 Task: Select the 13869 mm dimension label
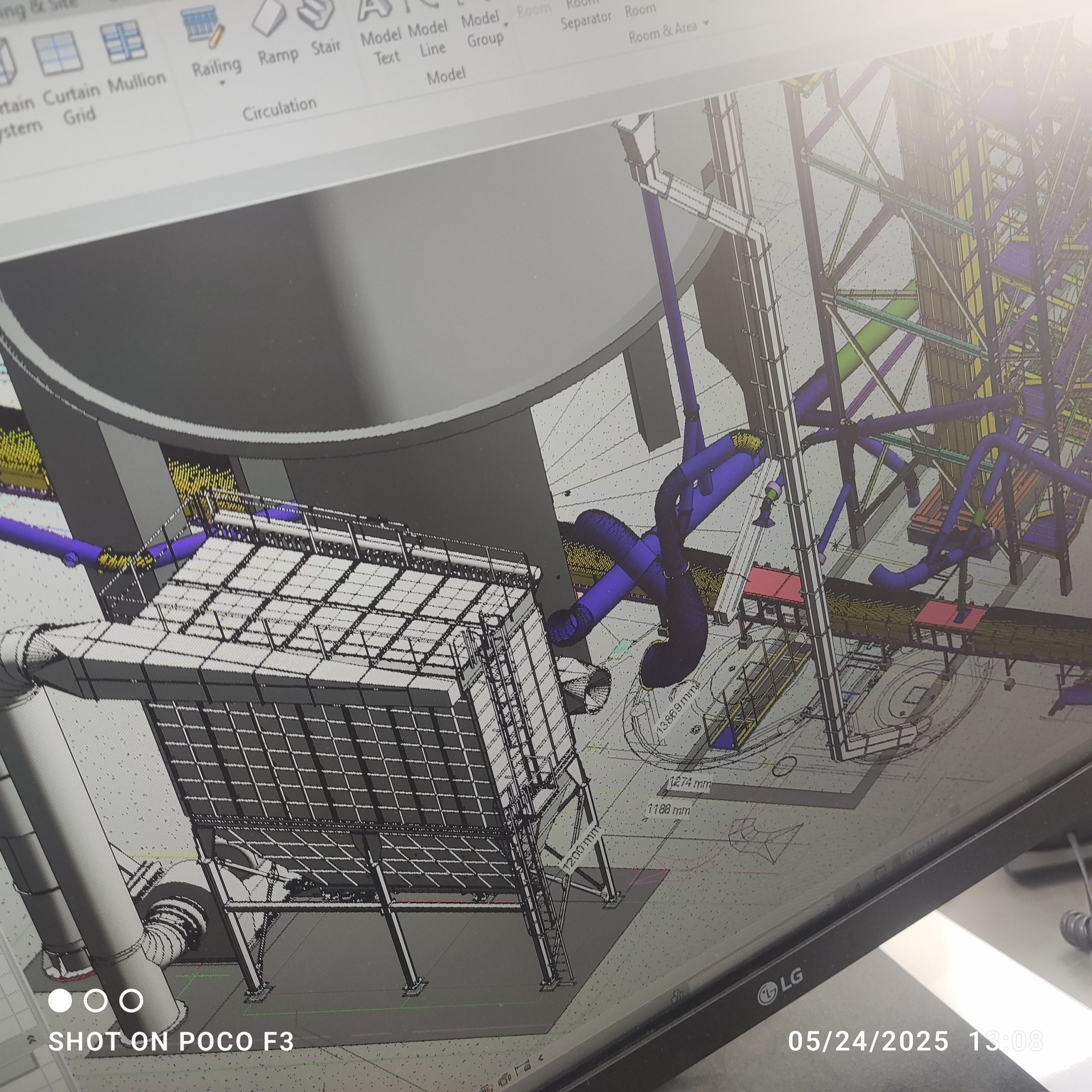[x=678, y=707]
